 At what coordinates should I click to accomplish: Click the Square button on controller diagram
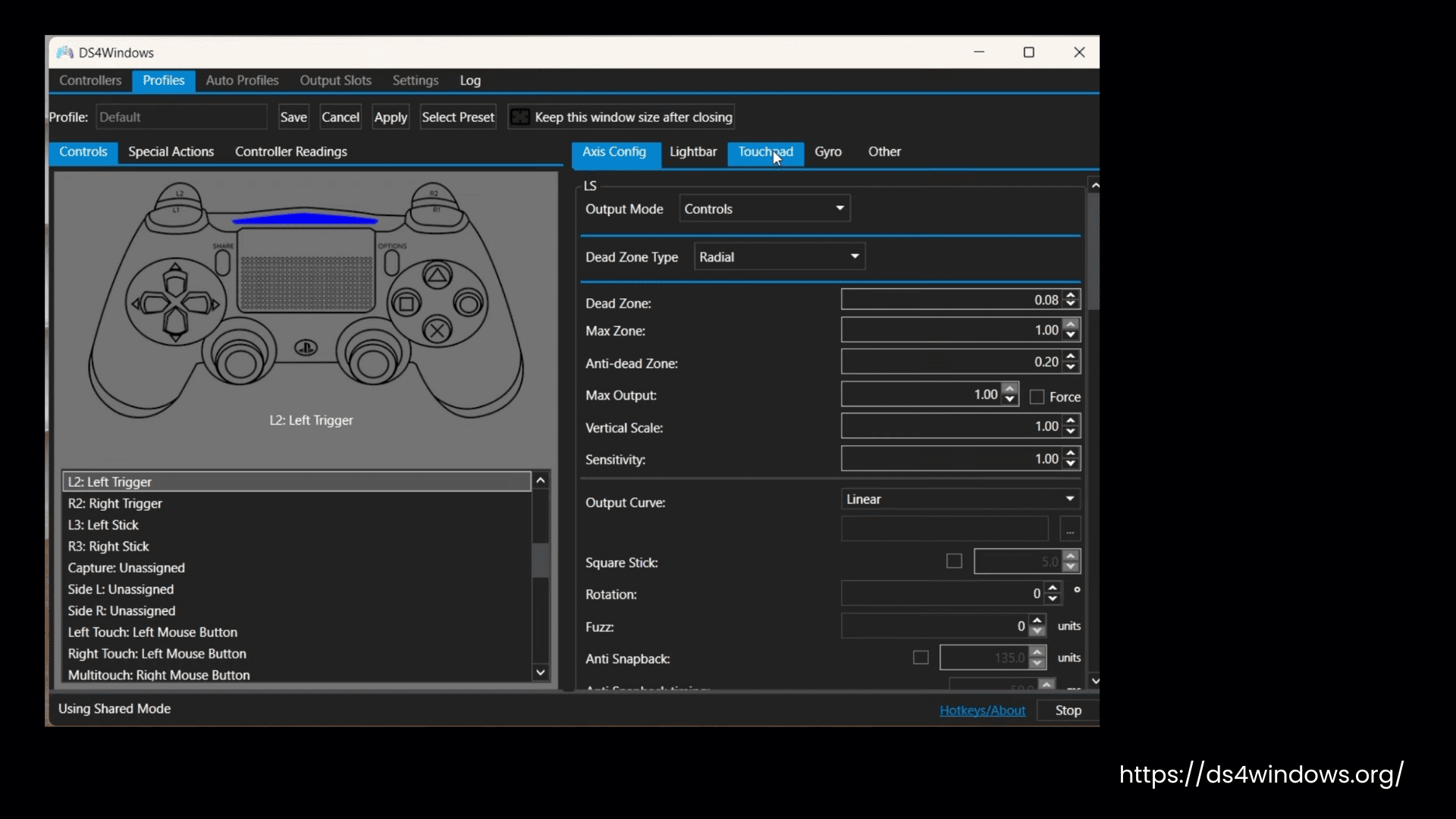click(x=406, y=304)
